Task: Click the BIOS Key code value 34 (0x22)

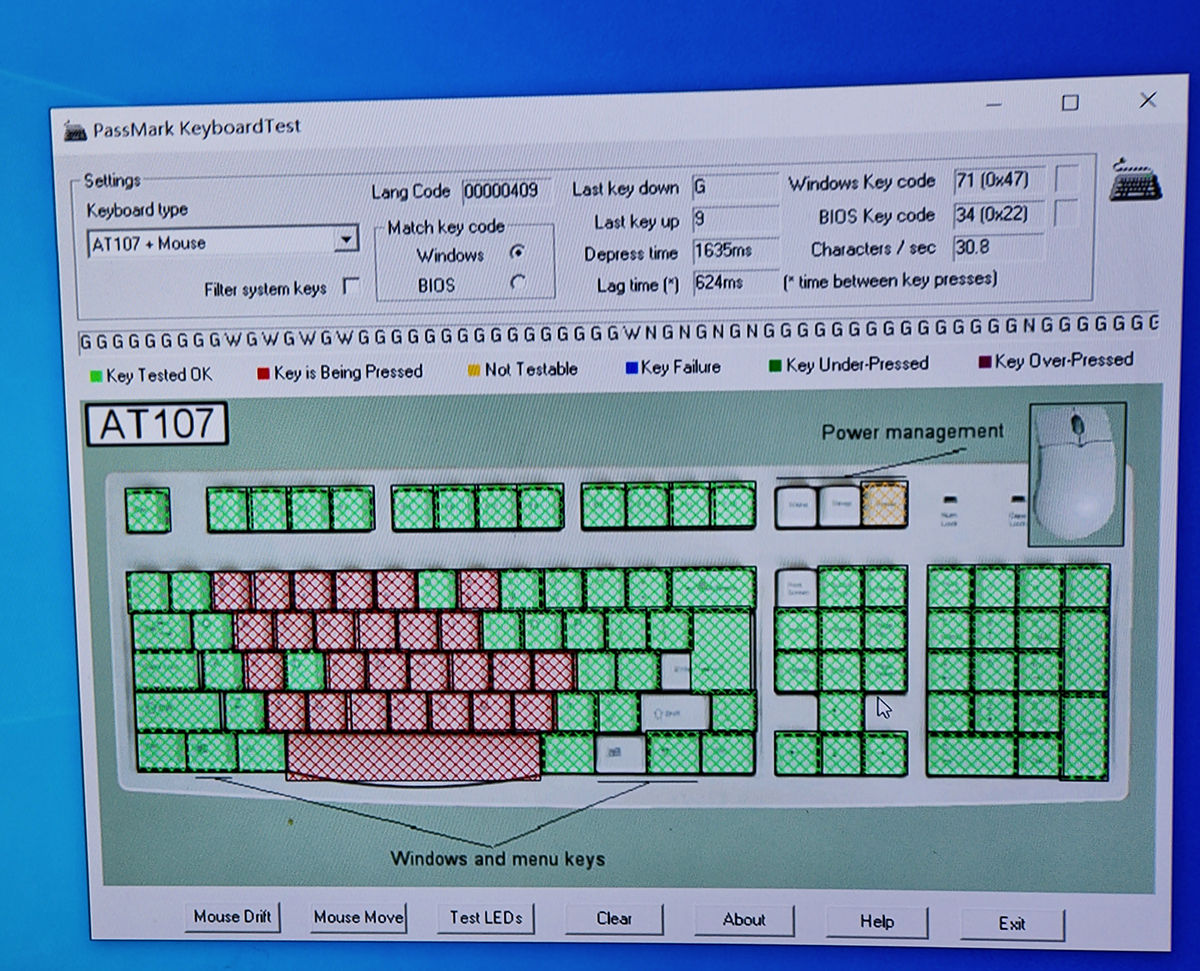Action: (999, 213)
